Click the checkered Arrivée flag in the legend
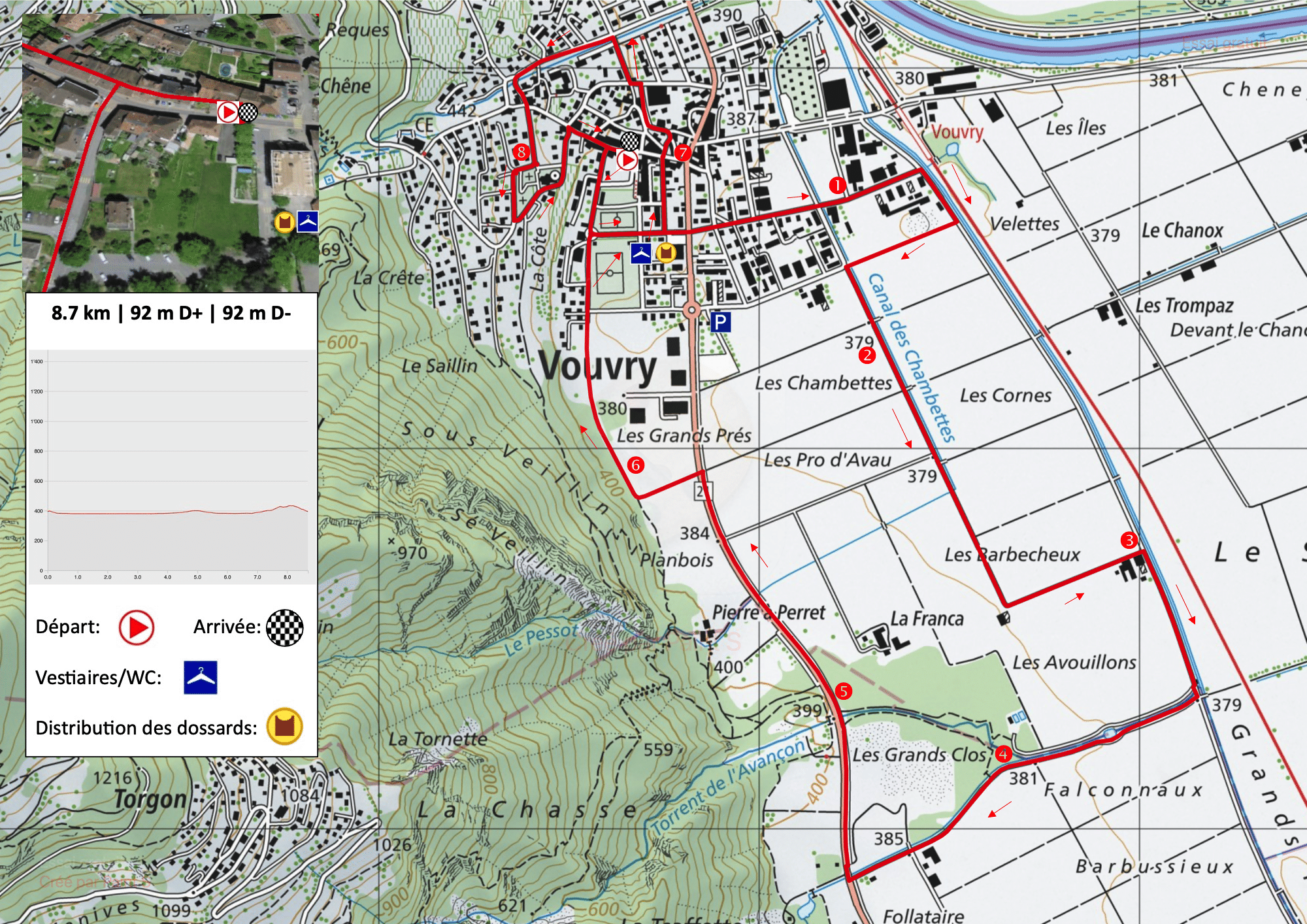Viewport: 1307px width, 924px height. pos(285,627)
